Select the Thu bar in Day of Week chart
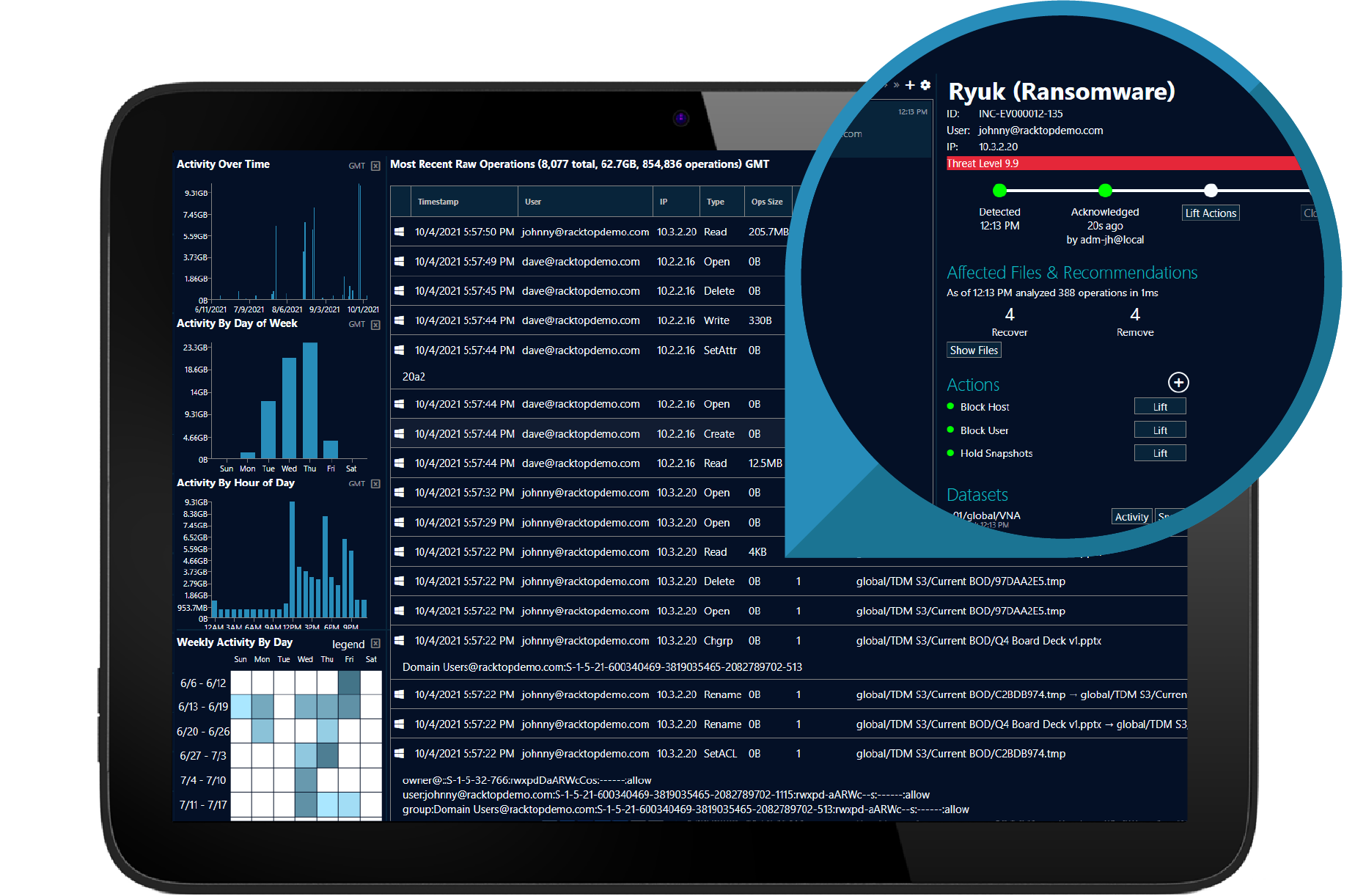1355x896 pixels. click(310, 400)
